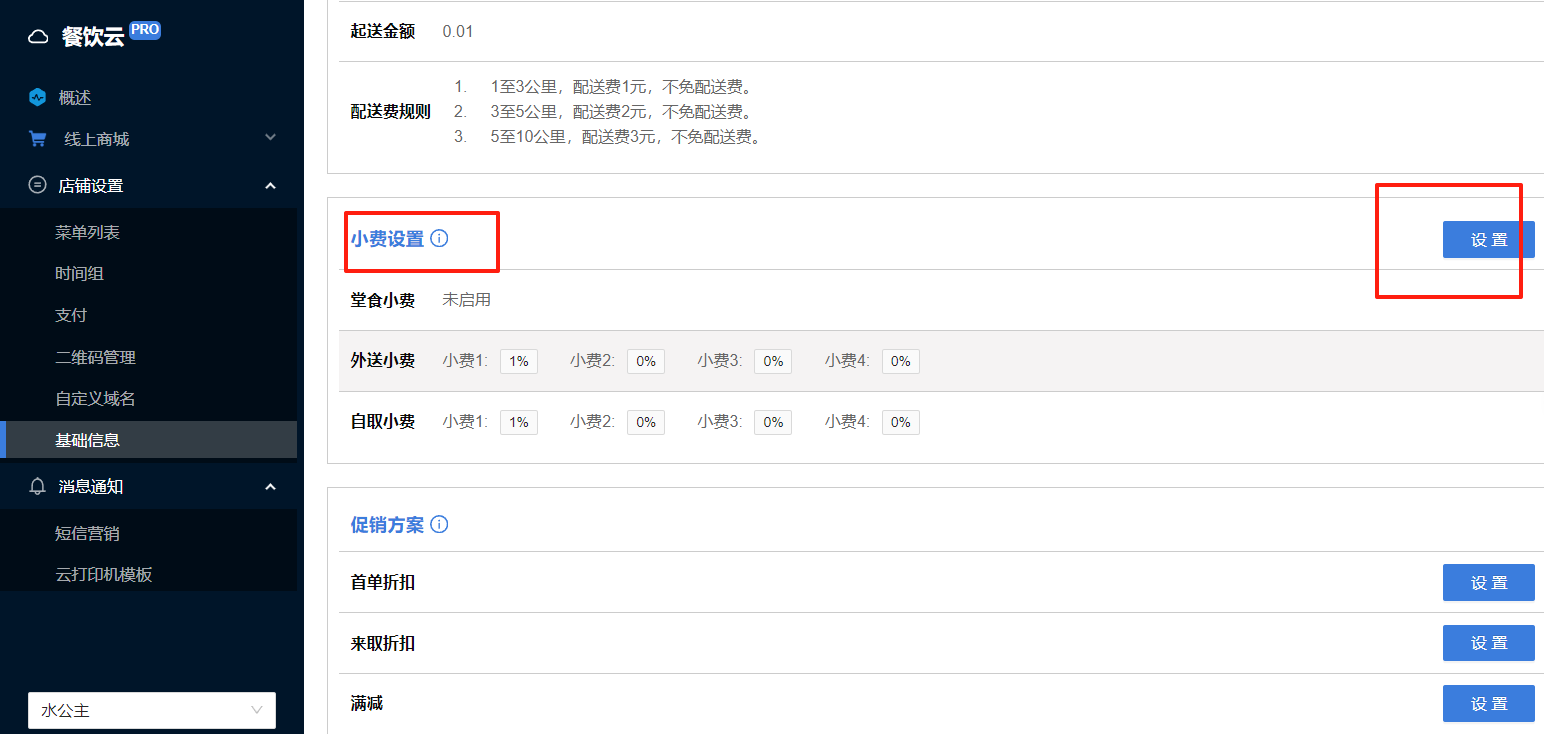Open 概述 in the sidebar
1544x734 pixels.
75,98
